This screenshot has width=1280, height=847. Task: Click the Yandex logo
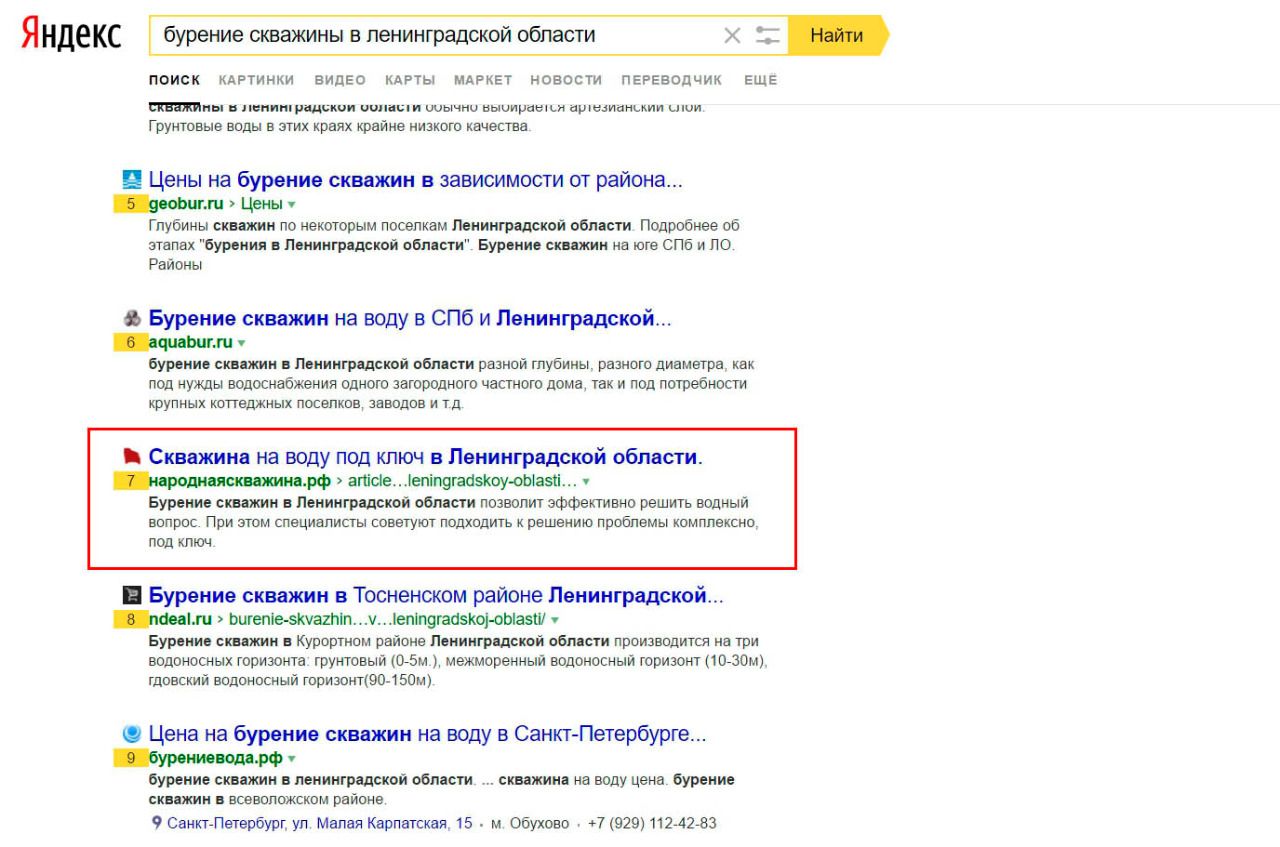pos(70,36)
